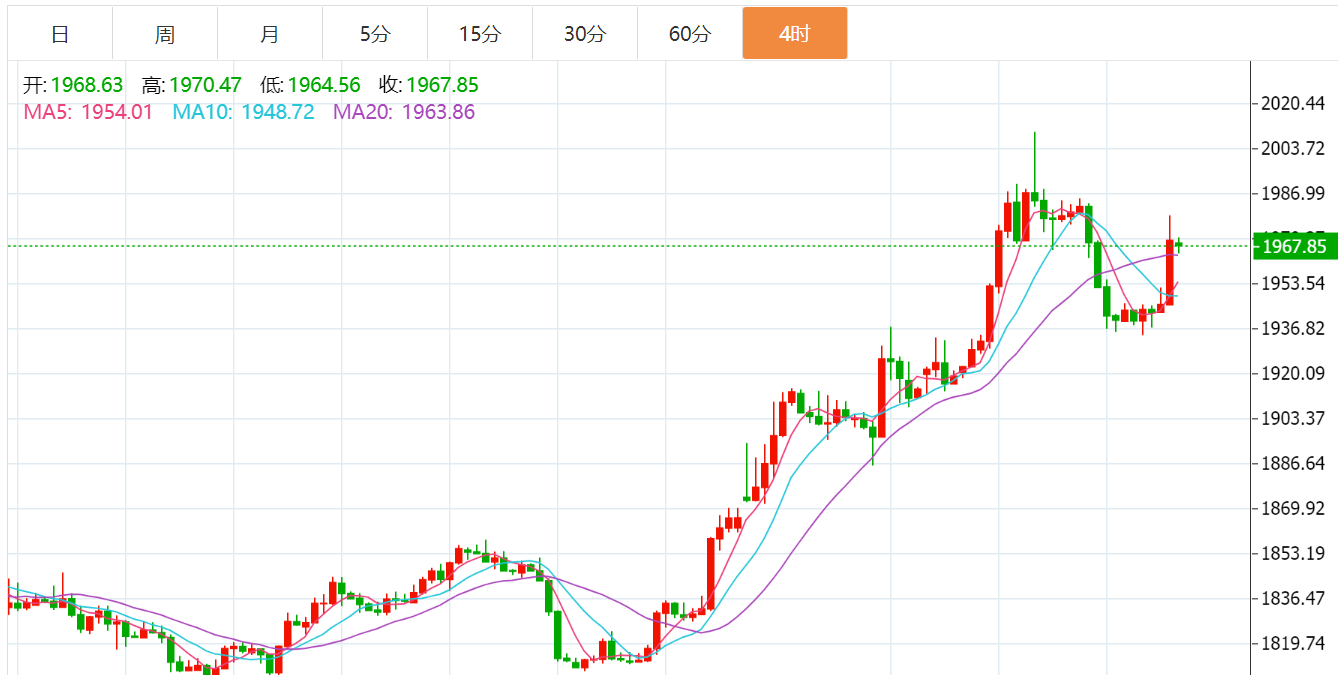Screen dimensions: 1338x675
Task: Click the open price 开:1968.63
Action: point(73,85)
